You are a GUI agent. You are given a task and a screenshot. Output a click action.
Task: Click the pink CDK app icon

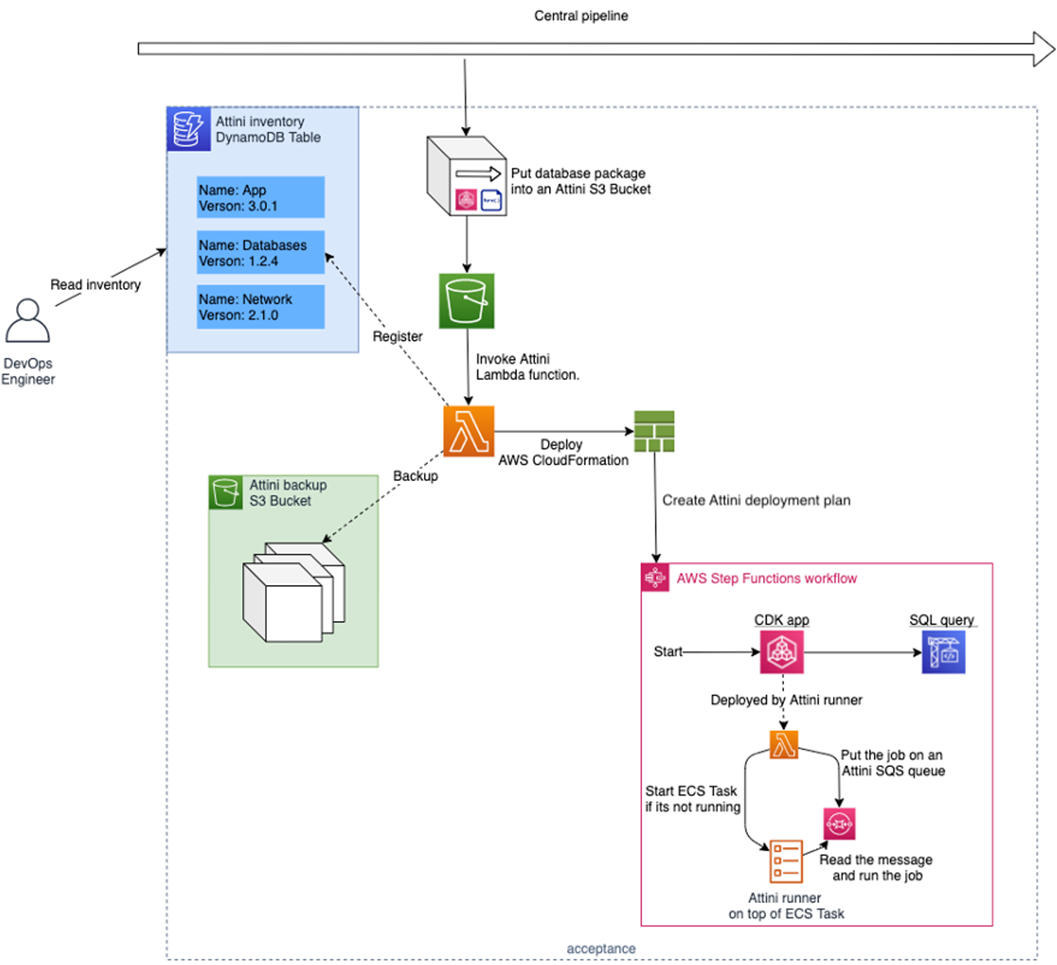point(781,651)
